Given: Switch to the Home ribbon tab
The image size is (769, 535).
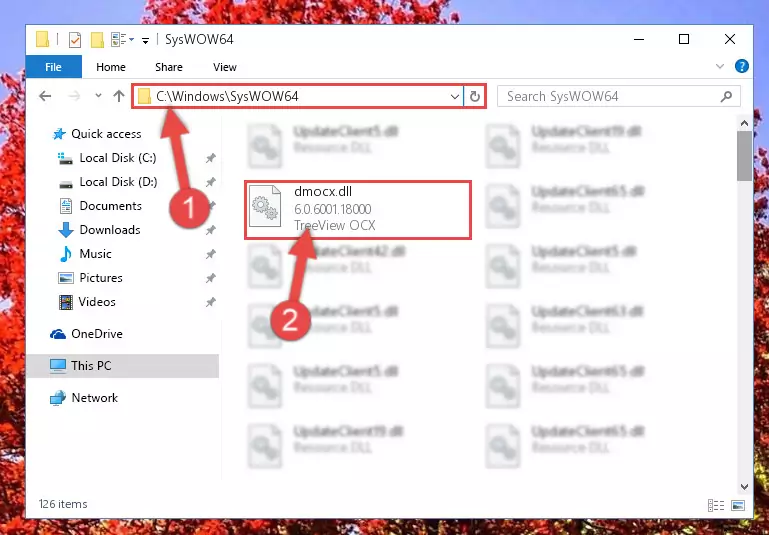Looking at the screenshot, I should [x=111, y=67].
